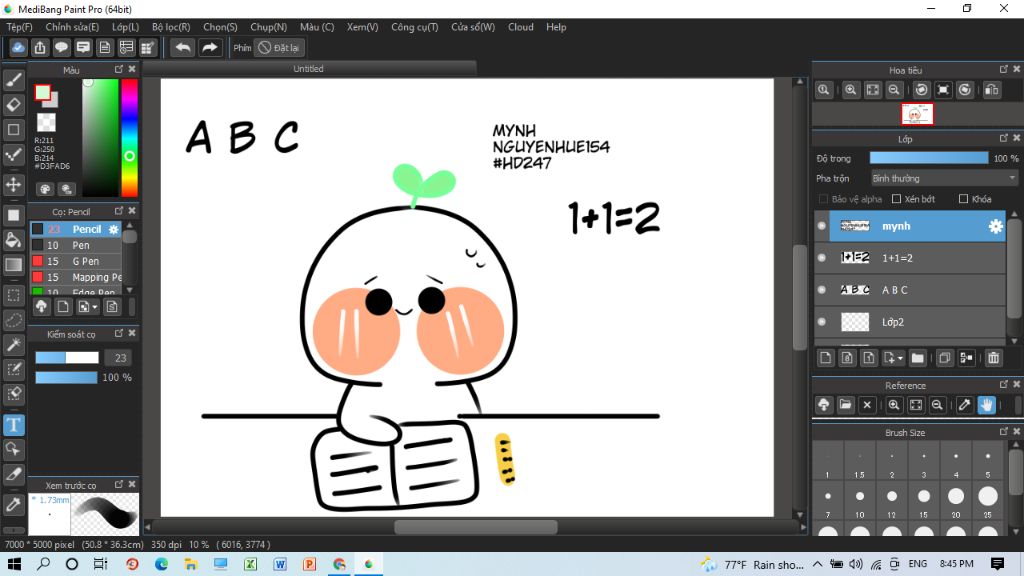Click the speech bubble icon in toolbar

pyautogui.click(x=61, y=48)
